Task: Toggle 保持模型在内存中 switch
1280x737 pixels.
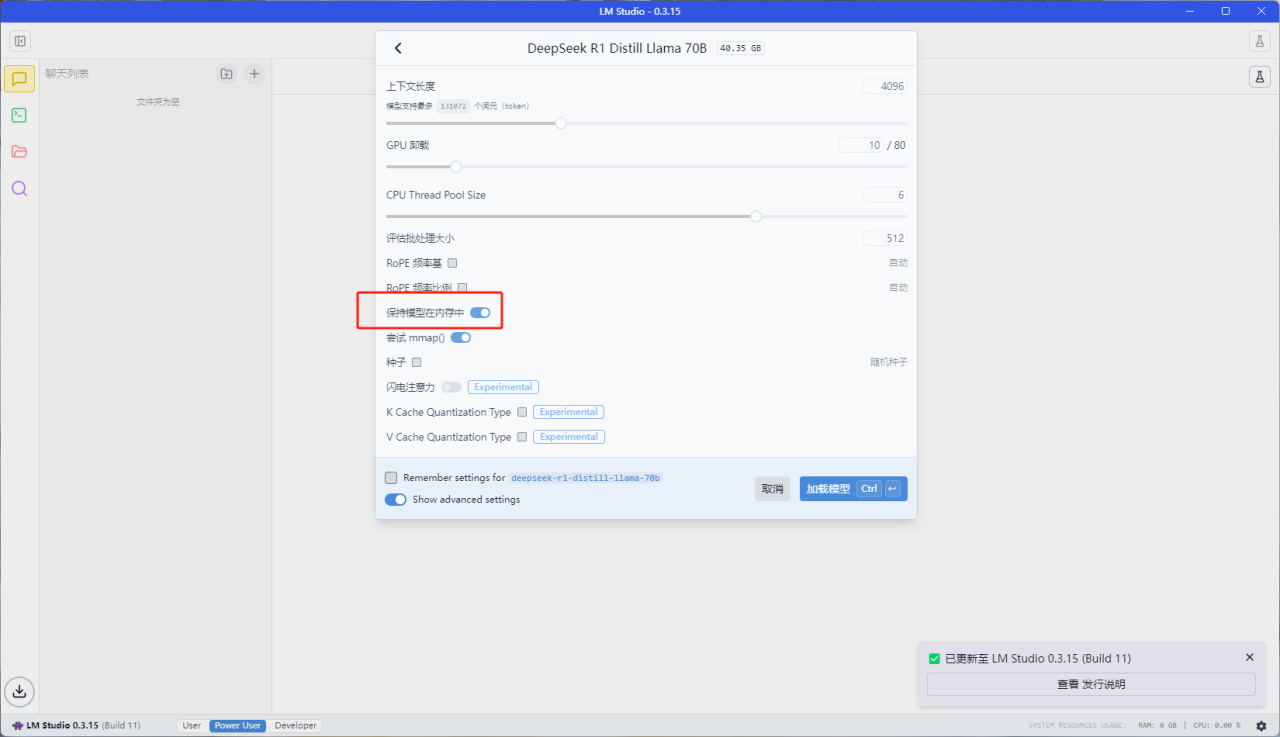Action: tap(480, 313)
